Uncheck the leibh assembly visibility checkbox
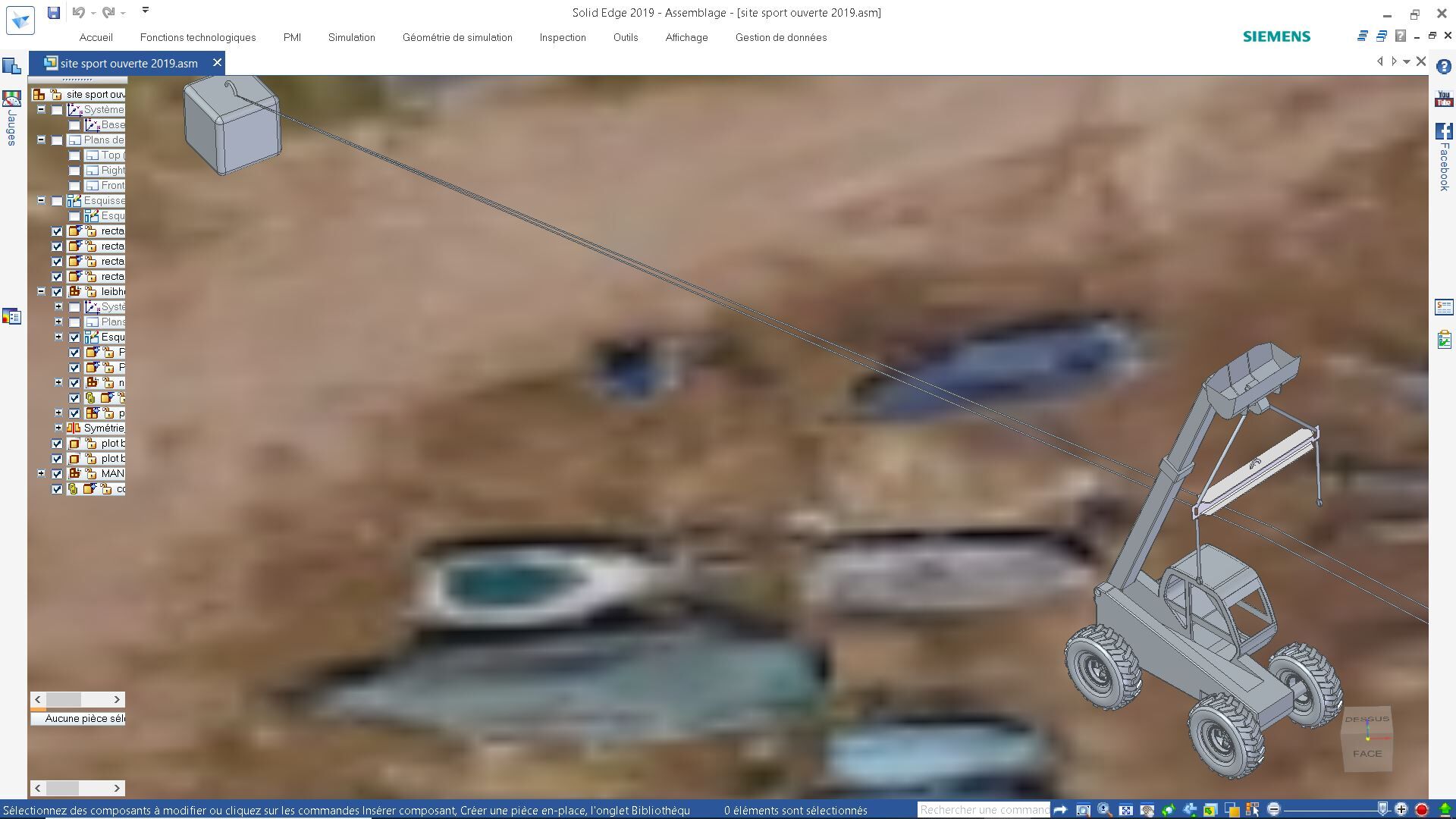1456x819 pixels. point(57,292)
